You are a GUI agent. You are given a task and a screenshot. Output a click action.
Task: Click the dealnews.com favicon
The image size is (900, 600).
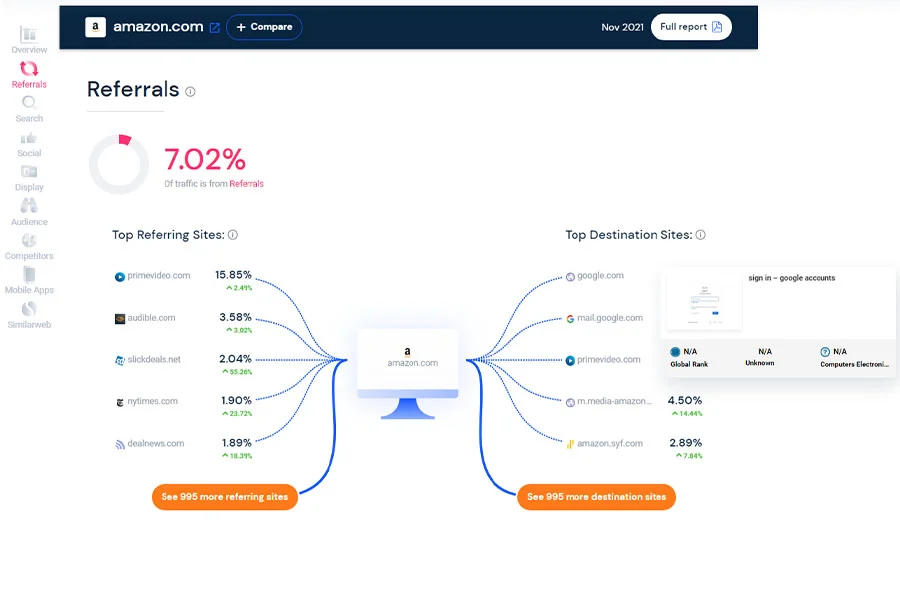click(120, 444)
